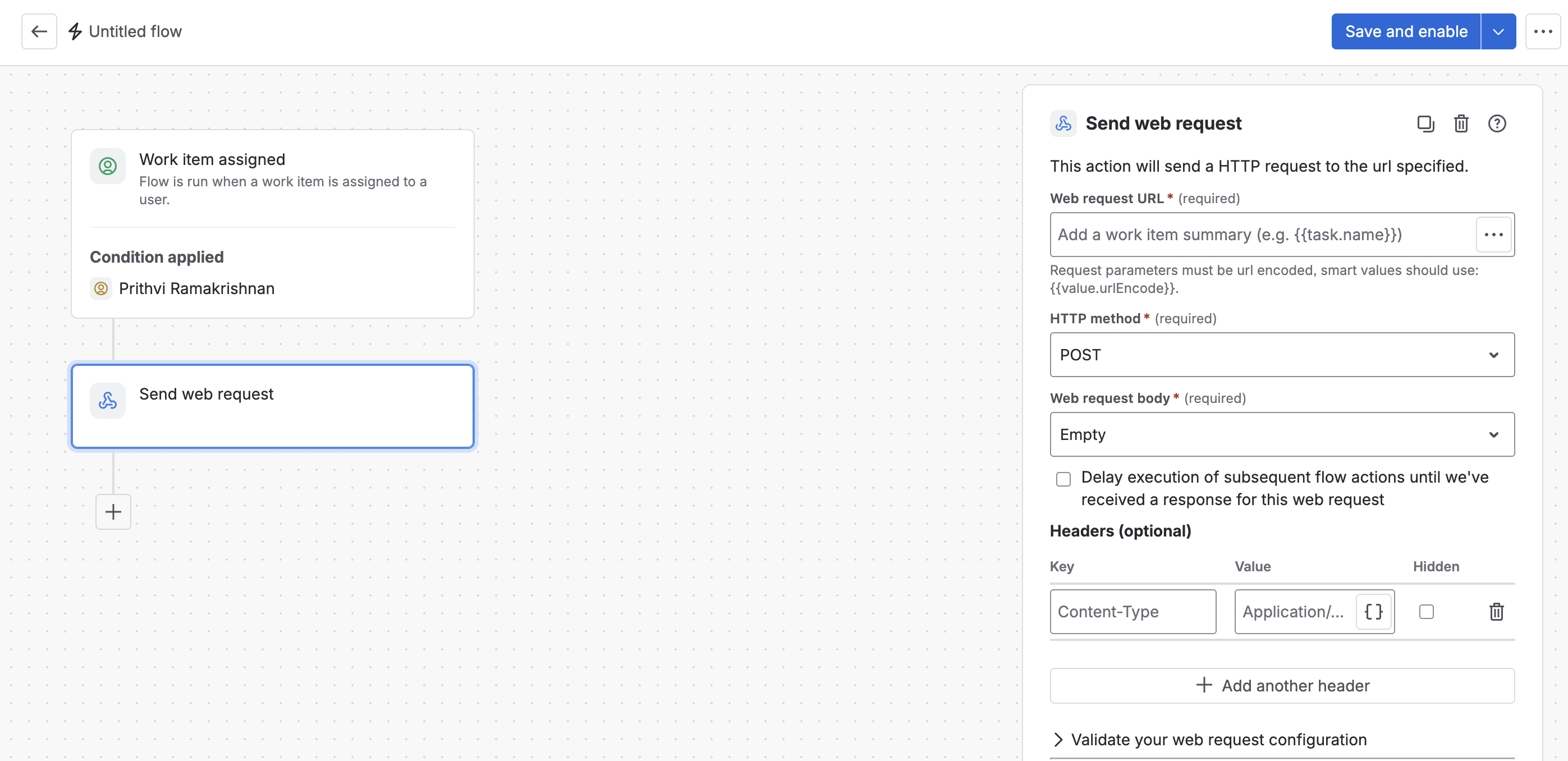Screen dimensions: 1568x761
Task: Click webhook icon in Send web request card
Action: (108, 400)
